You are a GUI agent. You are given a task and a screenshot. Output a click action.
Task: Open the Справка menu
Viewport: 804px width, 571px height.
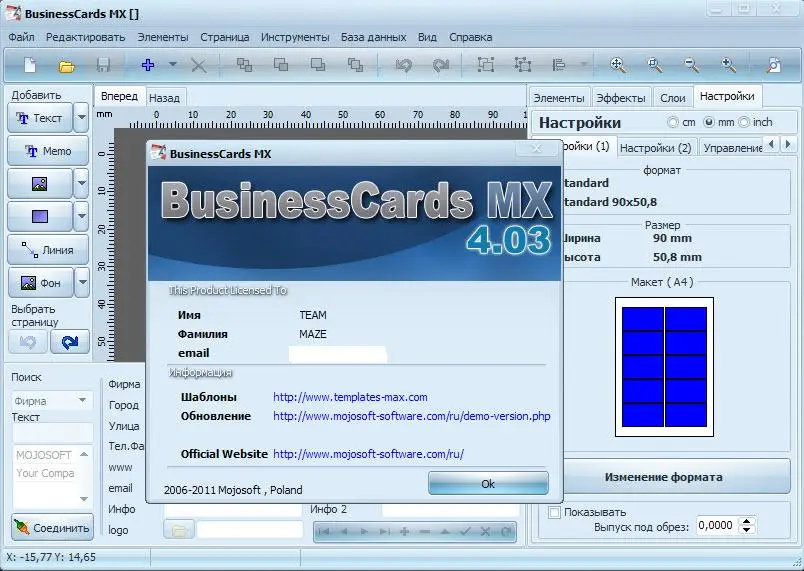click(x=471, y=37)
